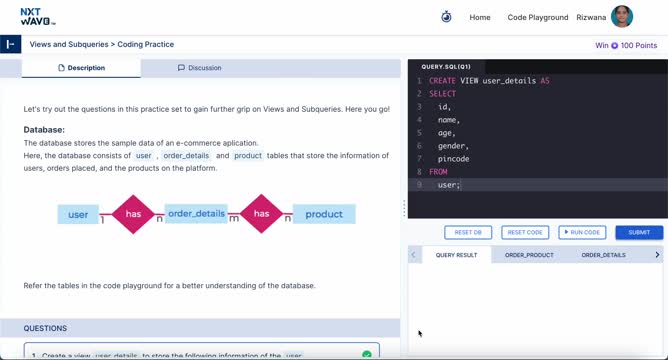Click the panel divider drag handle
This screenshot has width=668, height=360.
404,209
